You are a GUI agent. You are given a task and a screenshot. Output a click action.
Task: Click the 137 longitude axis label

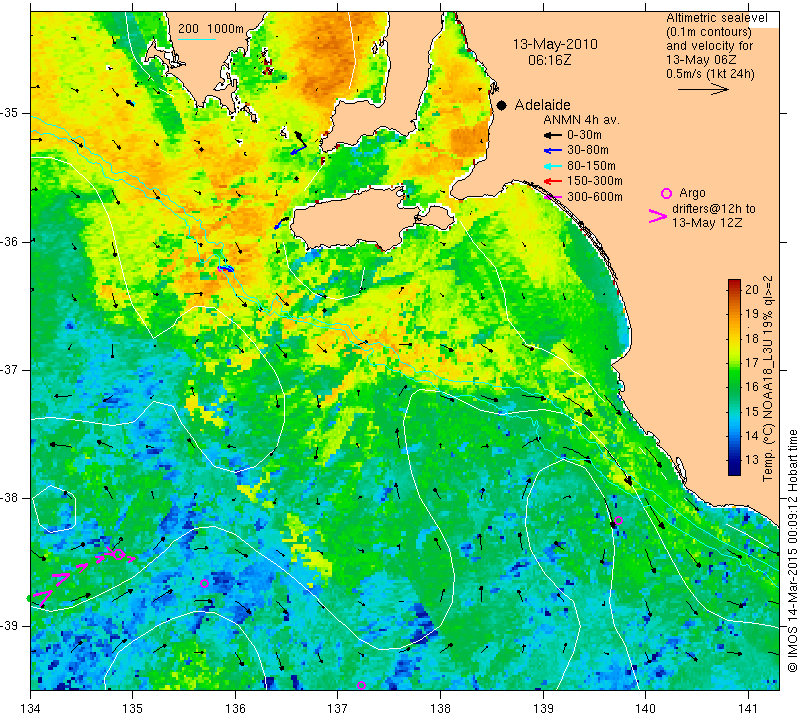338,708
